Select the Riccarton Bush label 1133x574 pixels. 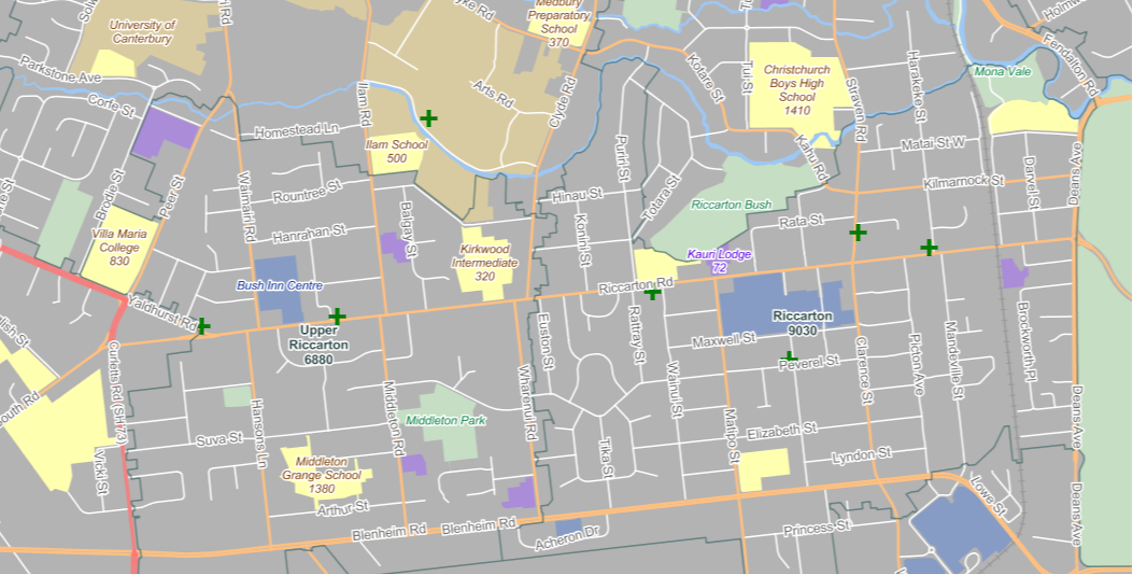coord(731,205)
